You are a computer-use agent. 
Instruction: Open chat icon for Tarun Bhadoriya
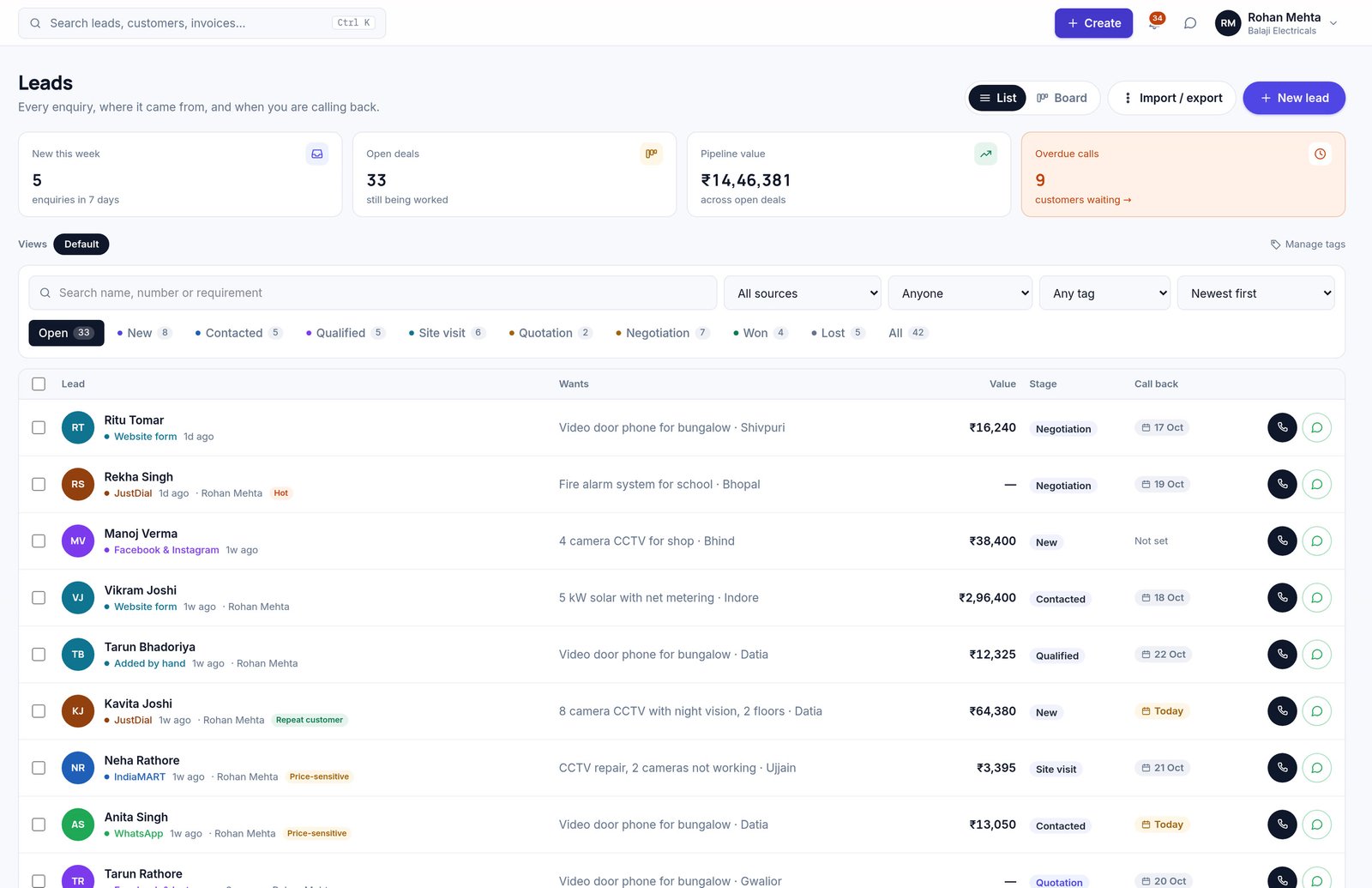(x=1316, y=654)
